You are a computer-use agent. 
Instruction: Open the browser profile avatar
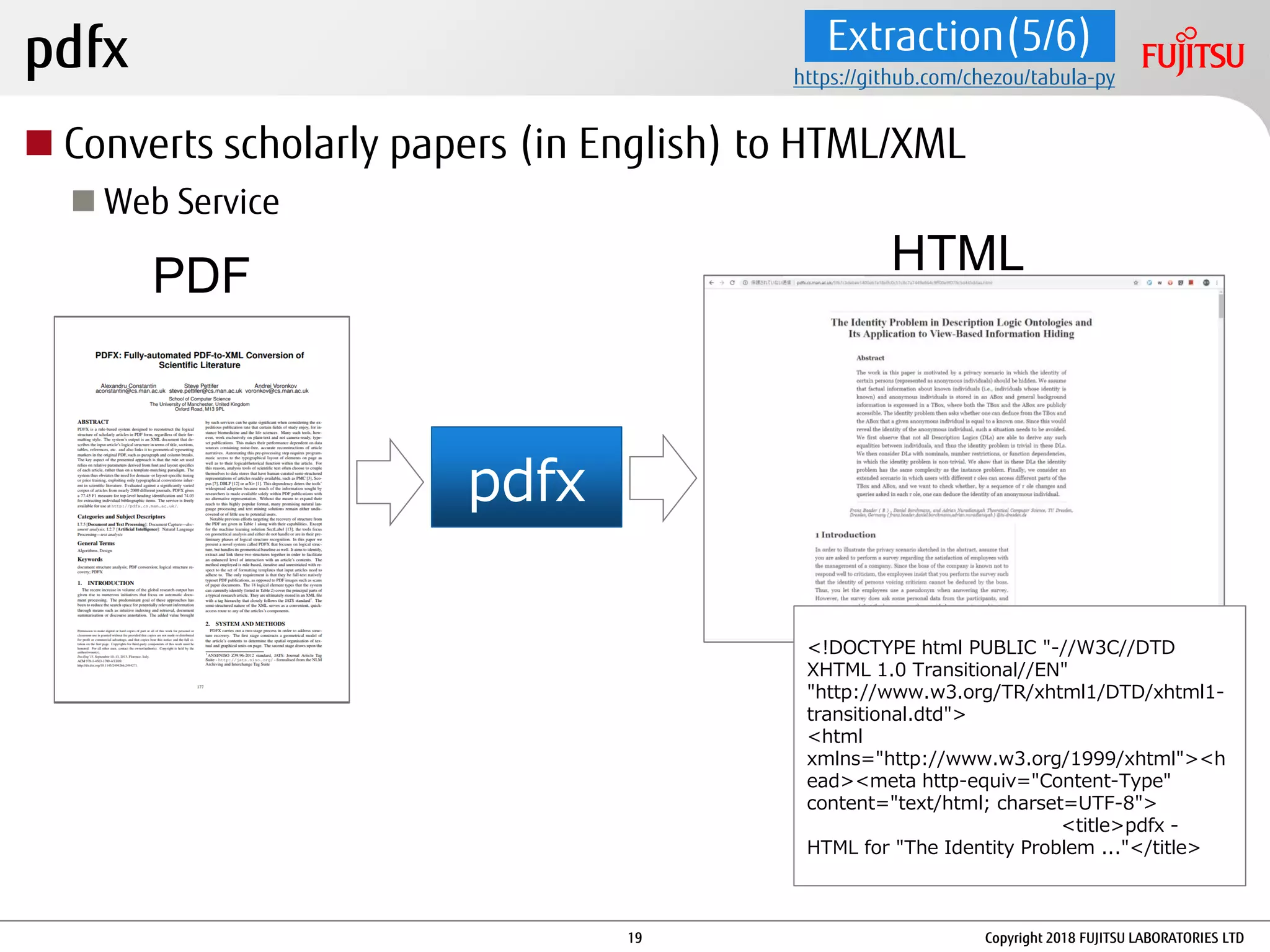pyautogui.click(x=1206, y=283)
